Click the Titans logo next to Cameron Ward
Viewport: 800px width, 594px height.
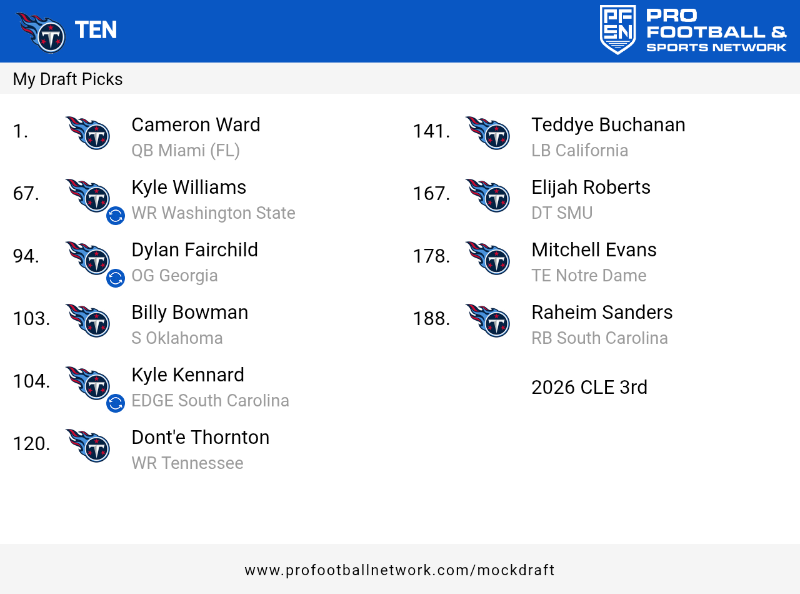pos(88,133)
